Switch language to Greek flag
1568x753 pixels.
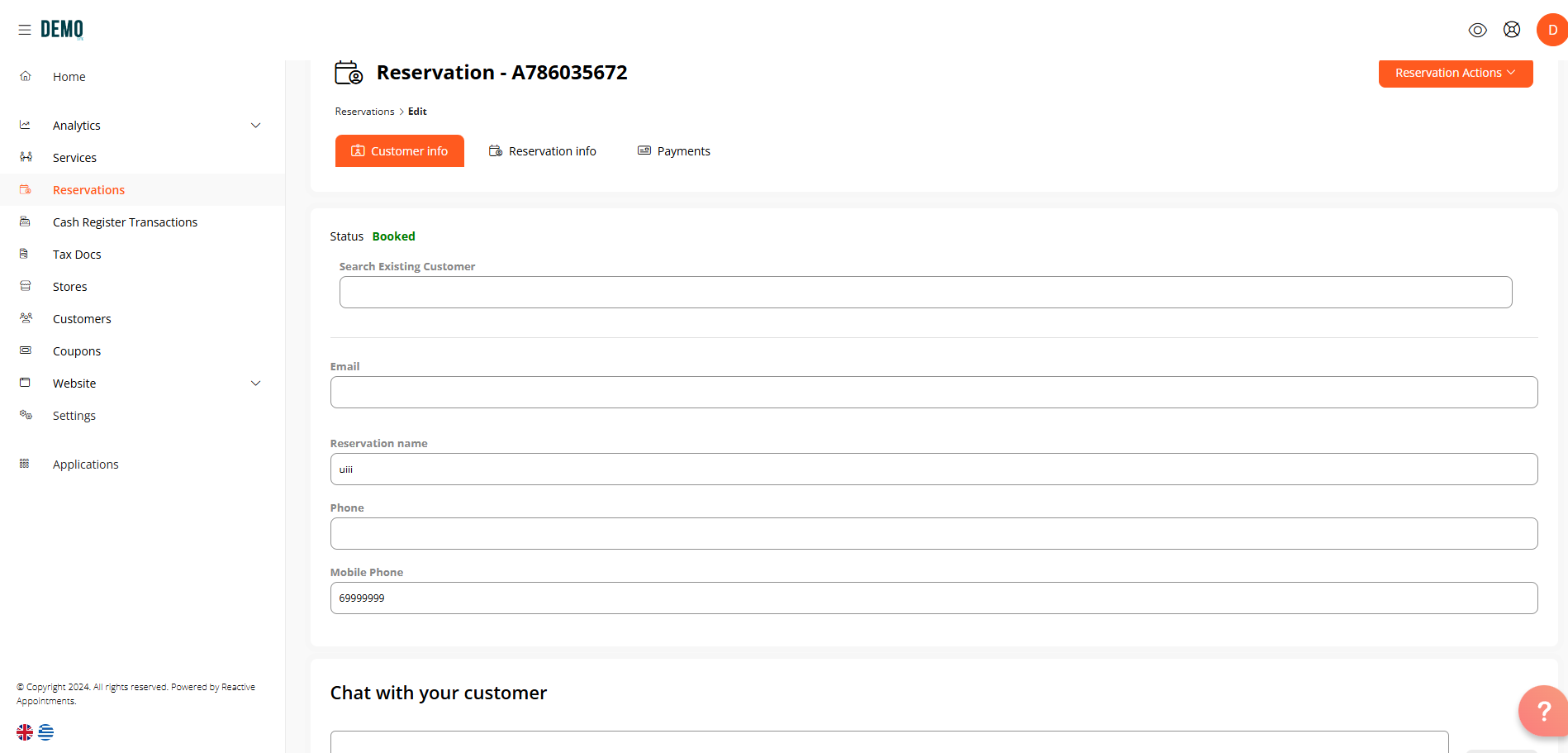[x=46, y=732]
